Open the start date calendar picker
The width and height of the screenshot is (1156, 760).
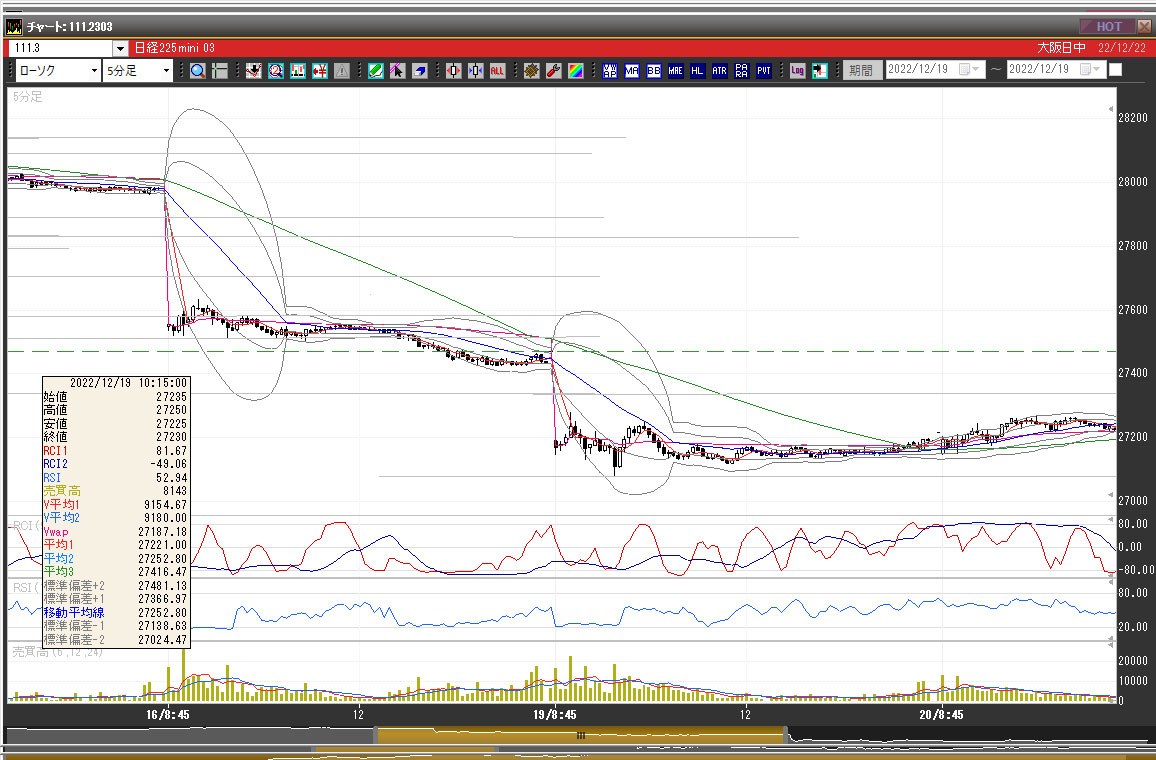969,69
